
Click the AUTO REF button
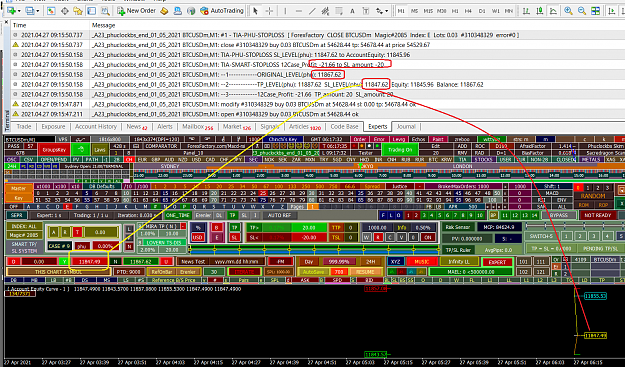[x=279, y=215]
